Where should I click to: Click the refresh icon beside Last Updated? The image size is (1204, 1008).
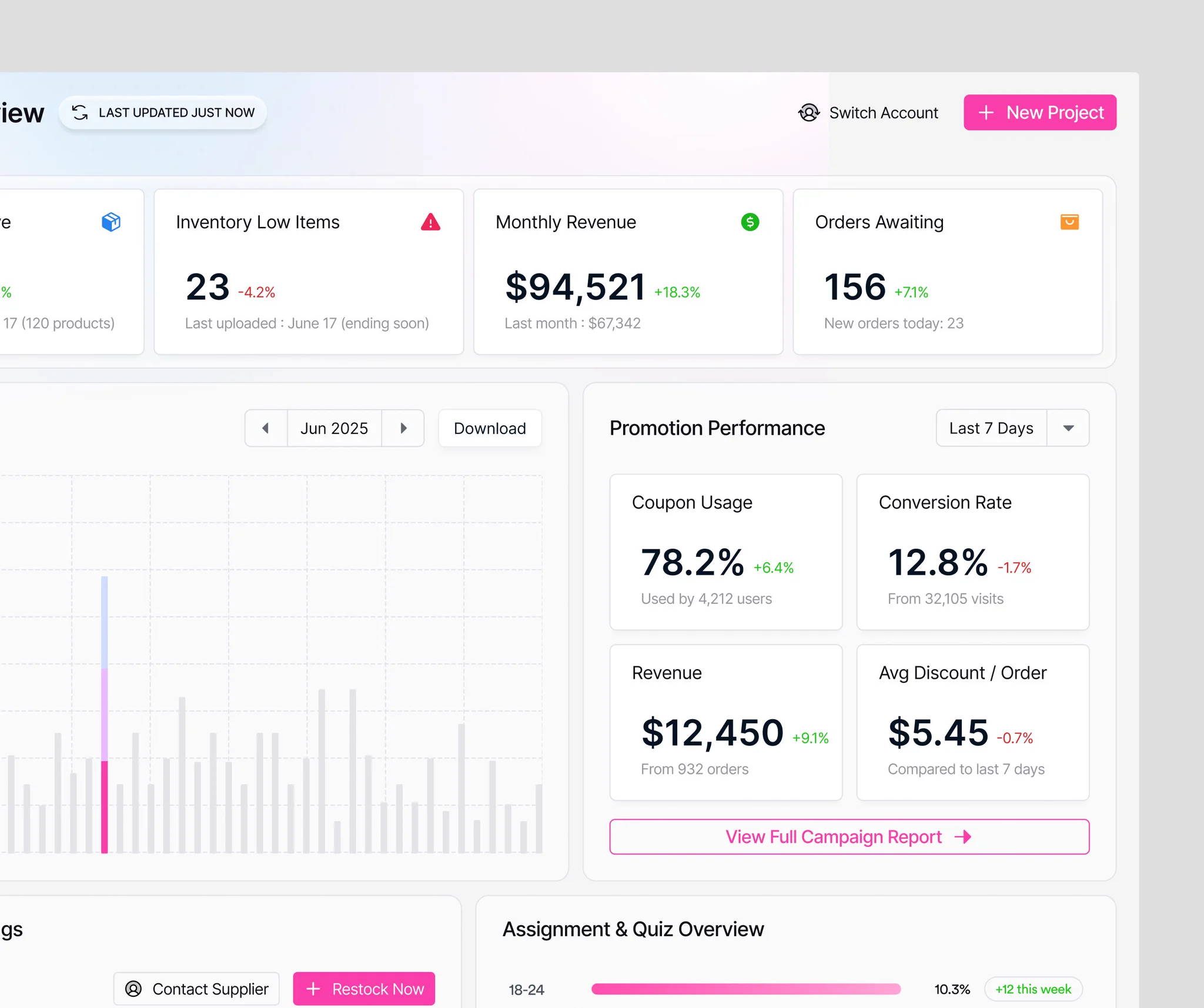80,112
